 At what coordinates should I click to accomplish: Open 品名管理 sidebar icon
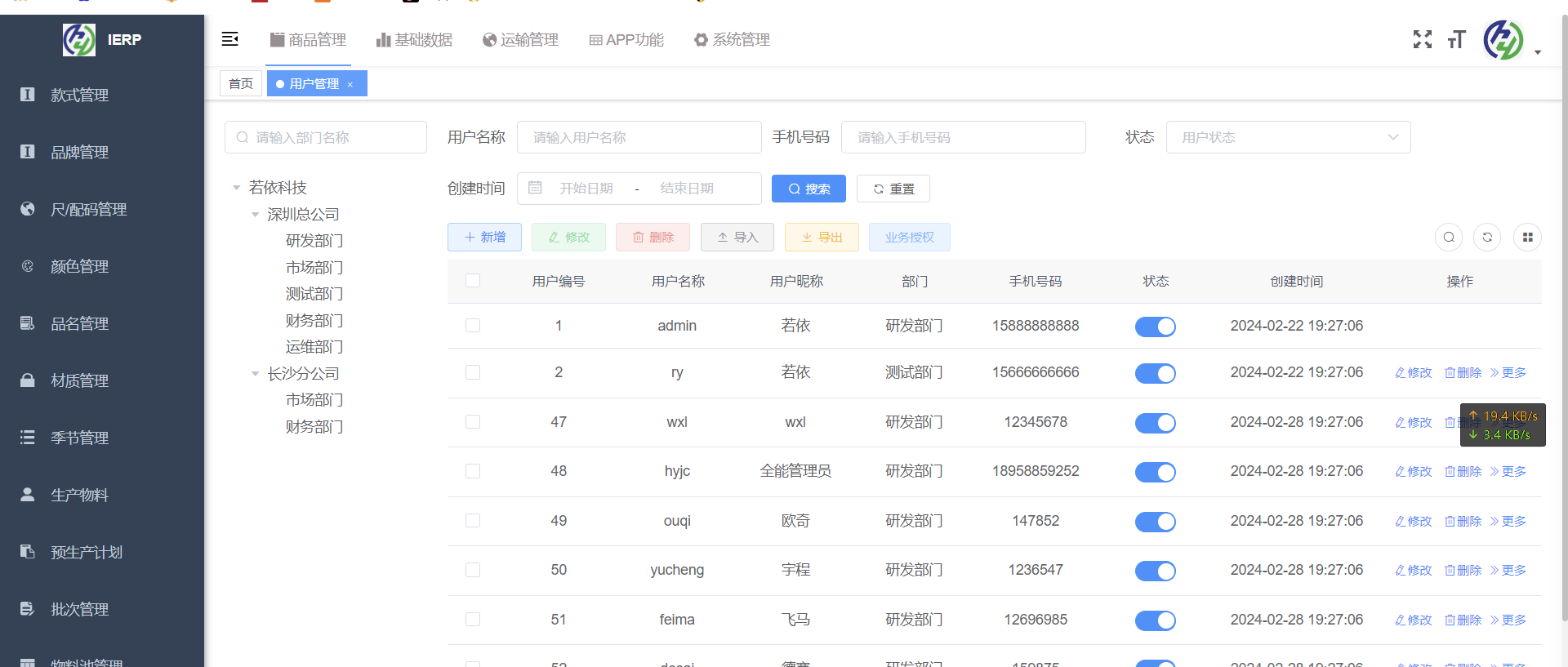coord(27,323)
